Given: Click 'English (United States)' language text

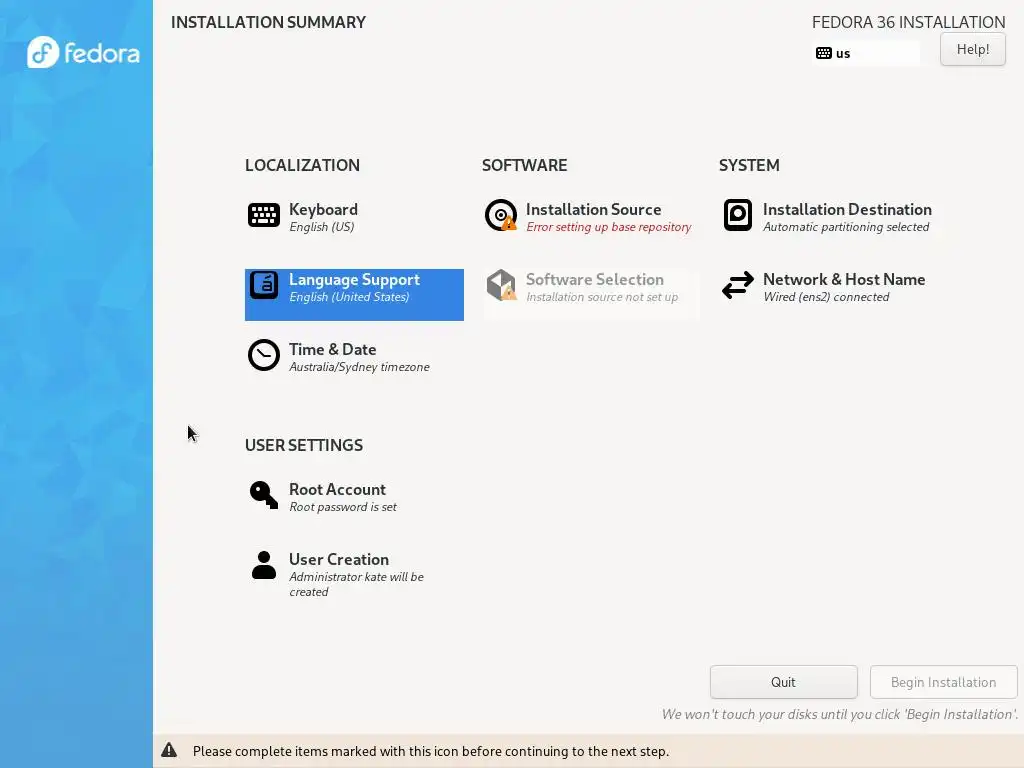Looking at the screenshot, I should pos(349,297).
